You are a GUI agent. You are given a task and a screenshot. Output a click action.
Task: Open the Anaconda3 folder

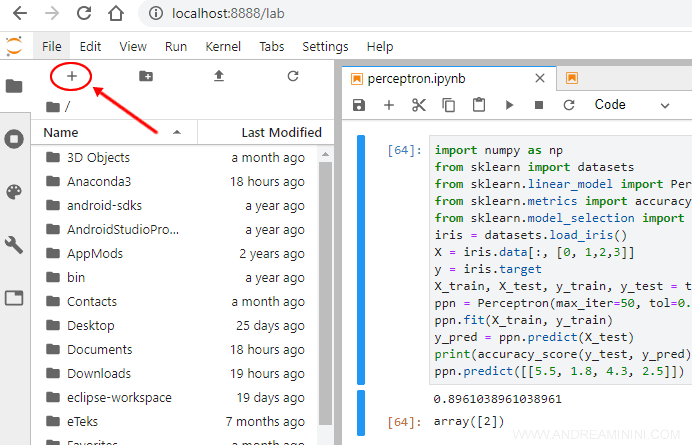point(98,181)
